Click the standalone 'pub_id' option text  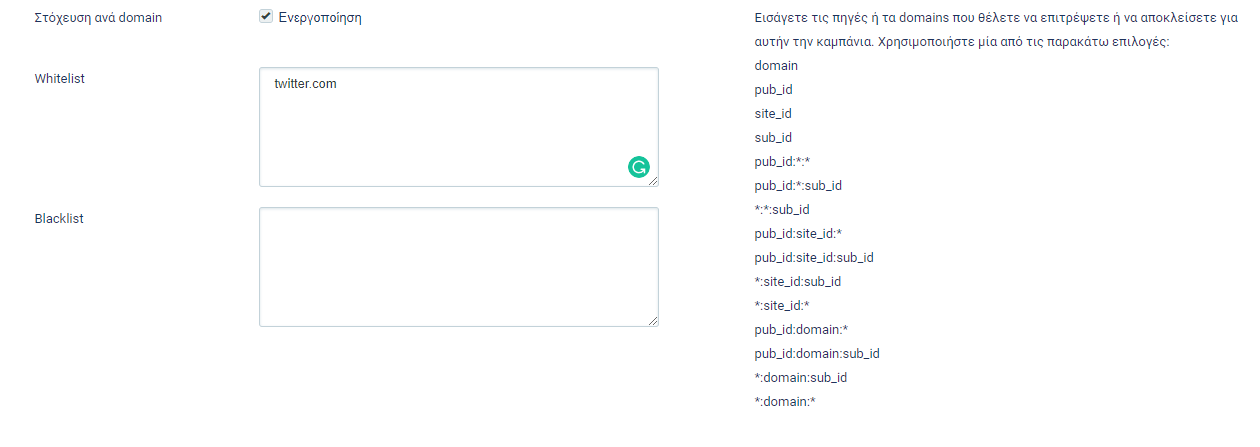774,89
